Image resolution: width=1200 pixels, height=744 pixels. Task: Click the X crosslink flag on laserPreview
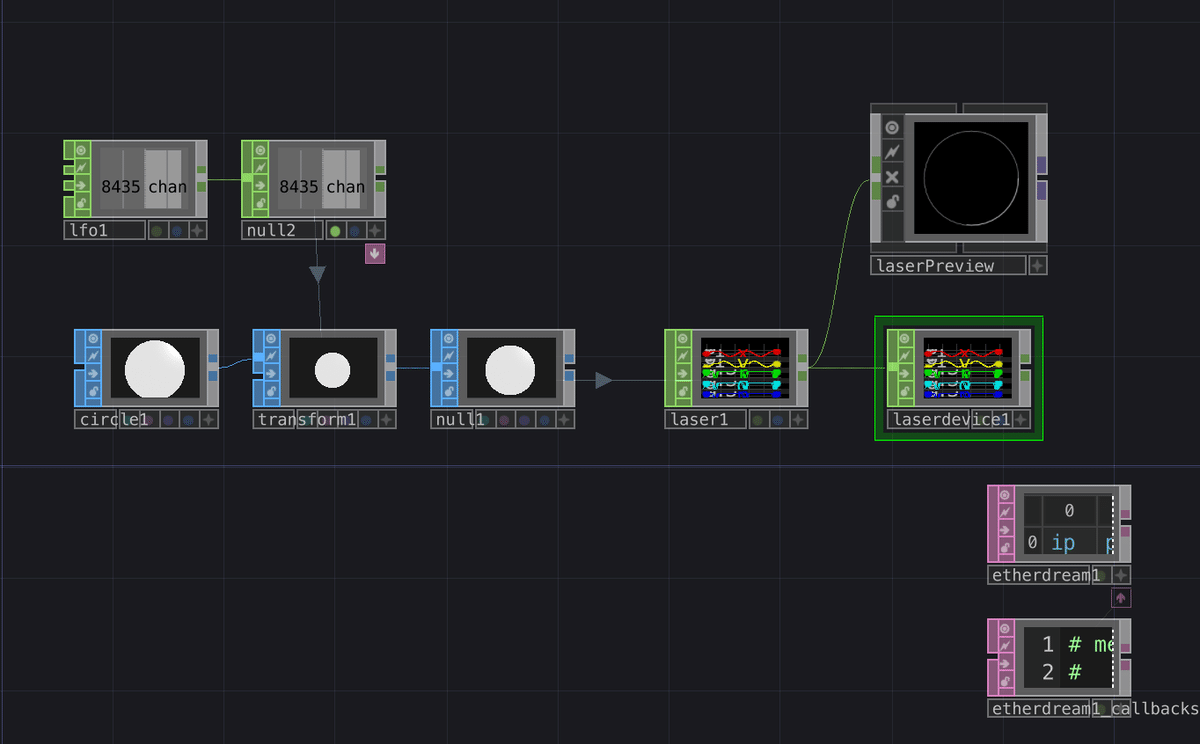(892, 177)
